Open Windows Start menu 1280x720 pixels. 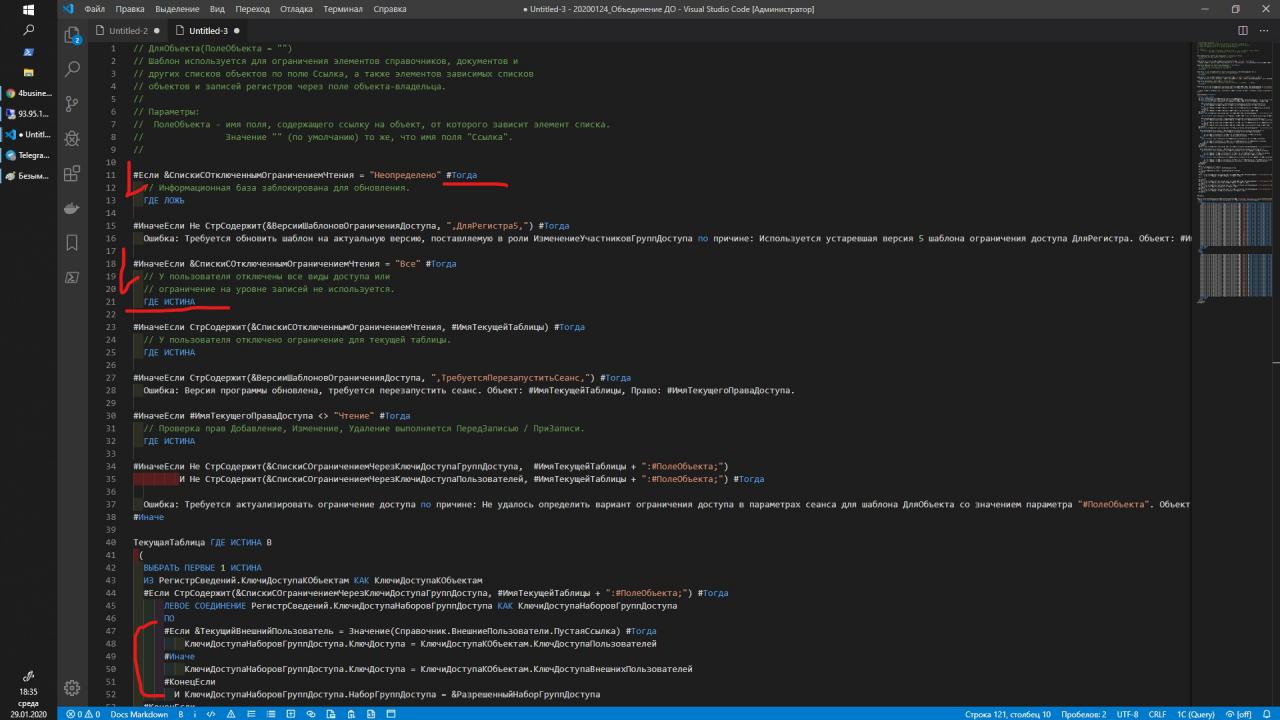28,9
